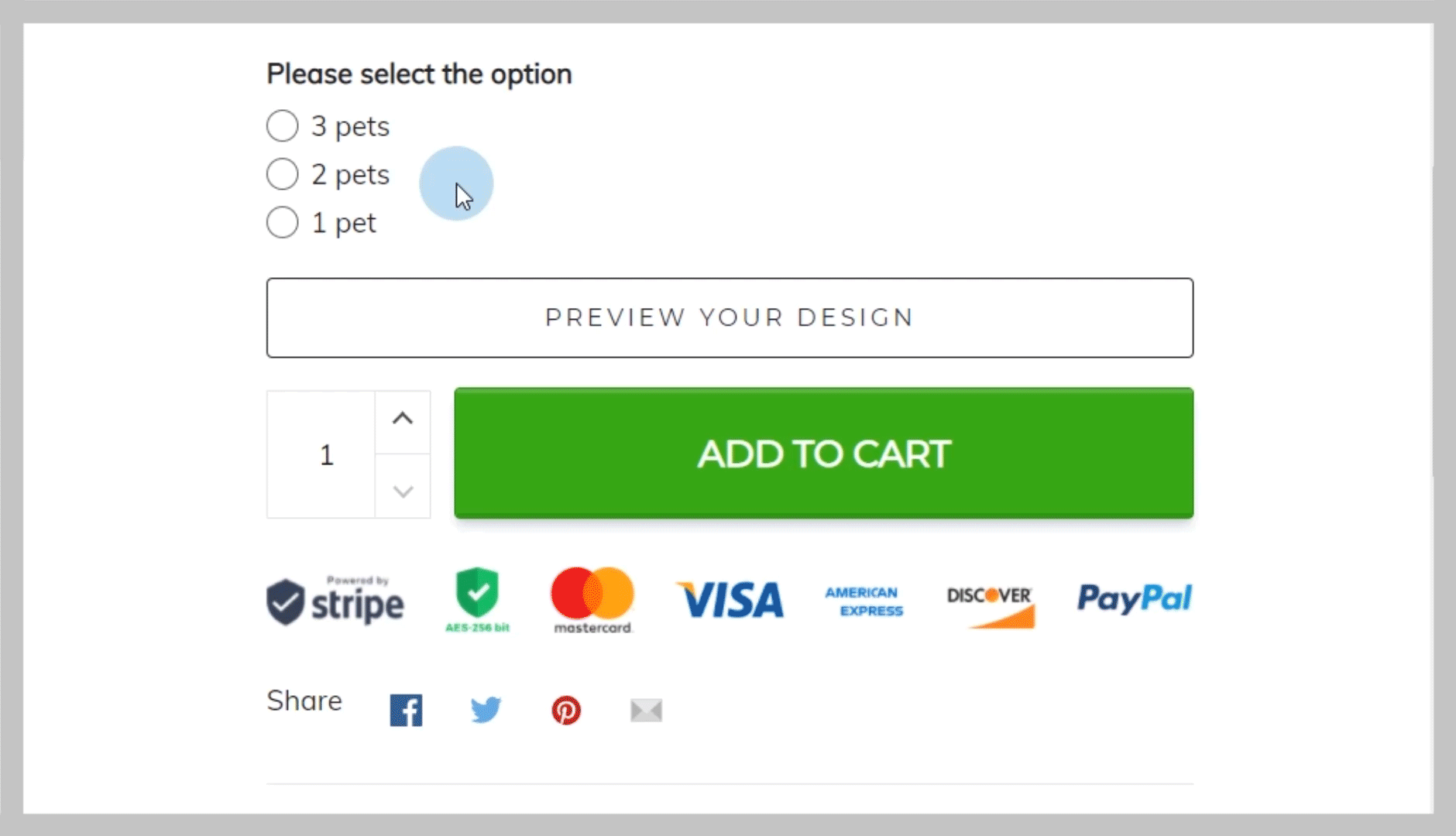Add the item to cart

click(823, 454)
